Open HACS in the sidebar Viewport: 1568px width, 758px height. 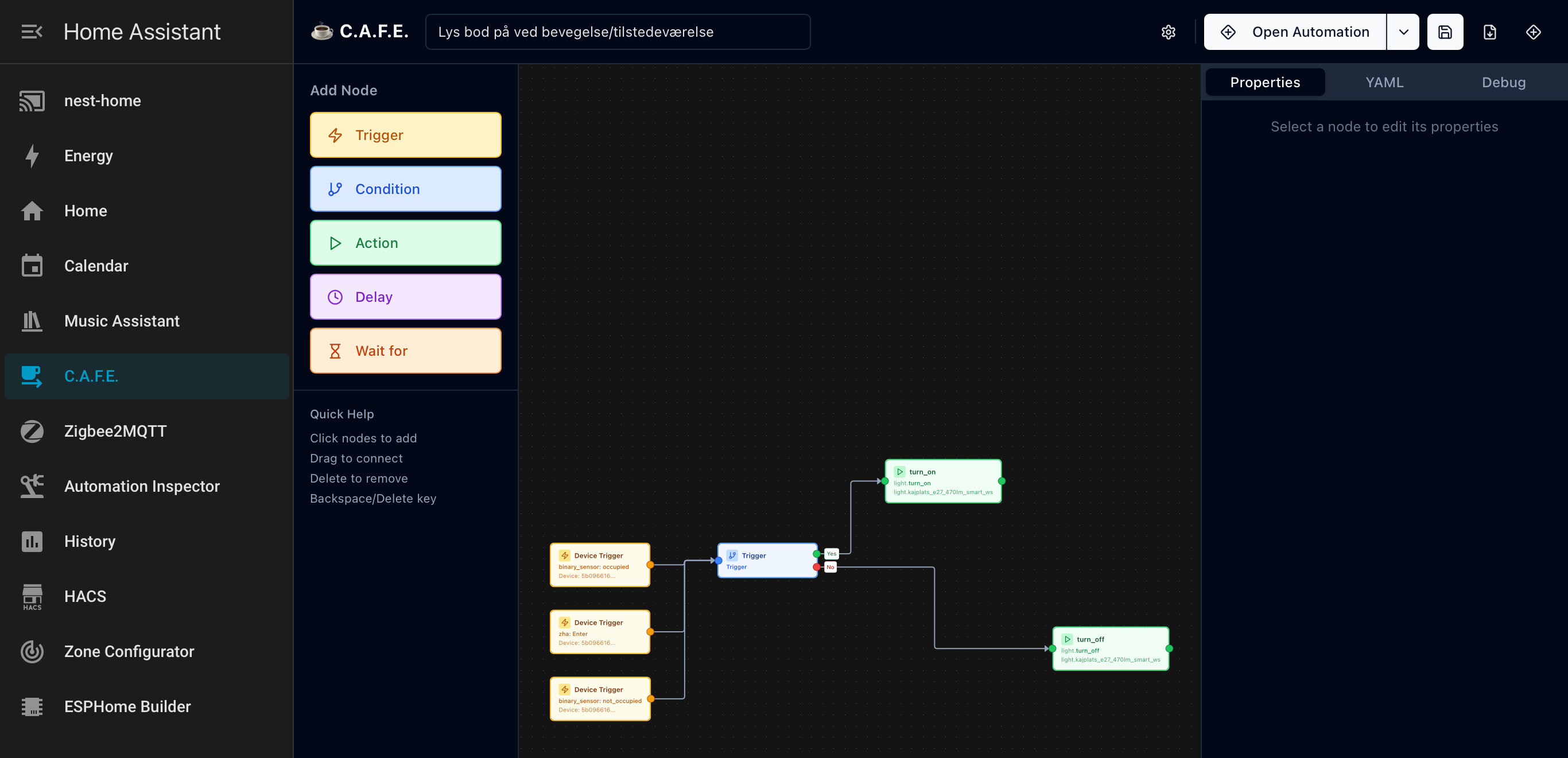pyautogui.click(x=85, y=596)
